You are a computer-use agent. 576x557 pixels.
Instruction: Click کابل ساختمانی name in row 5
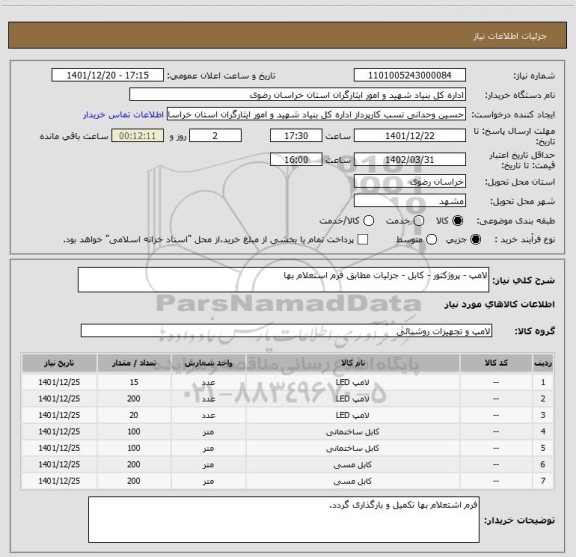click(x=352, y=448)
